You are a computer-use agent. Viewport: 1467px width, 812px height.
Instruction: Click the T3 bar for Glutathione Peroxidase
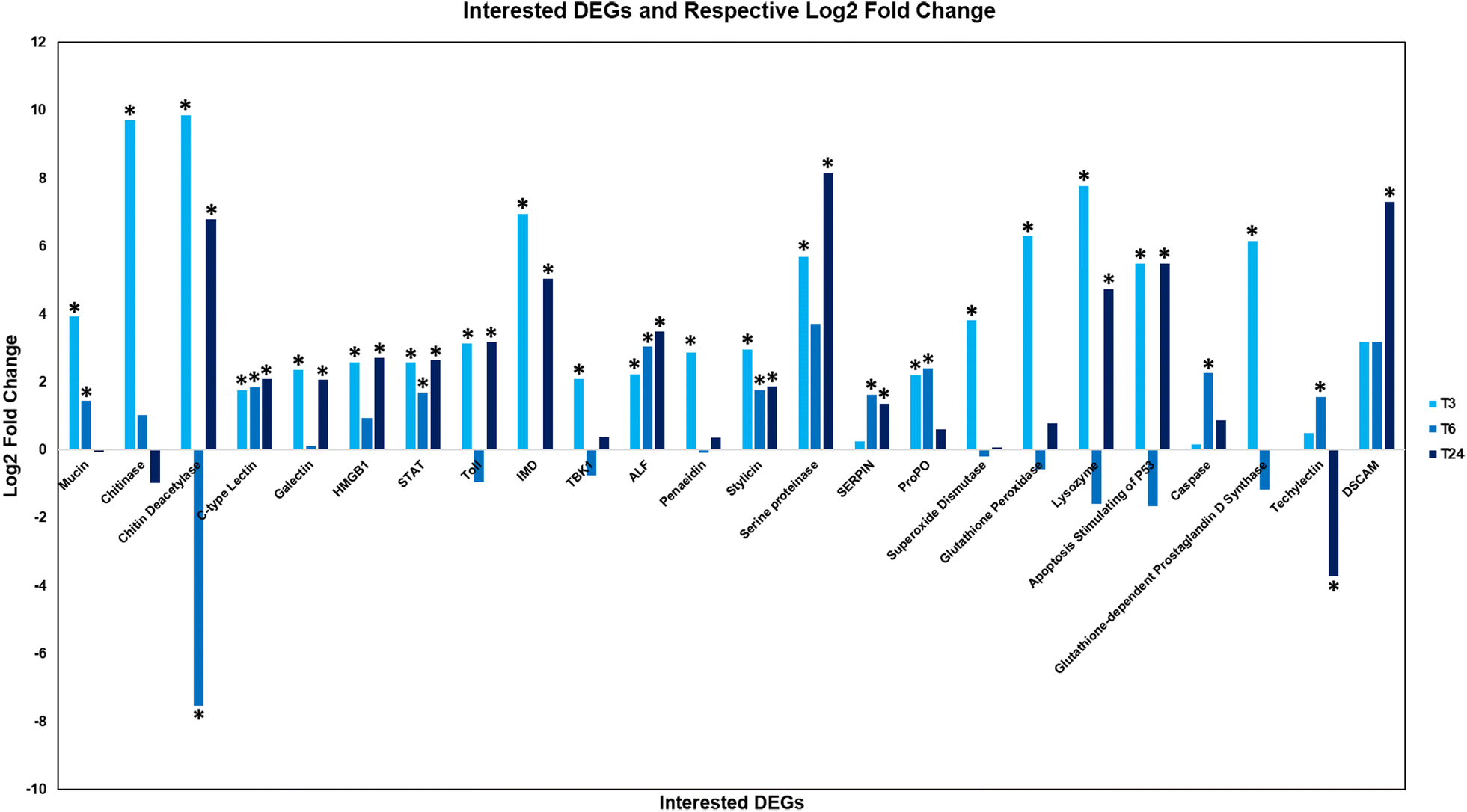coord(1028,342)
